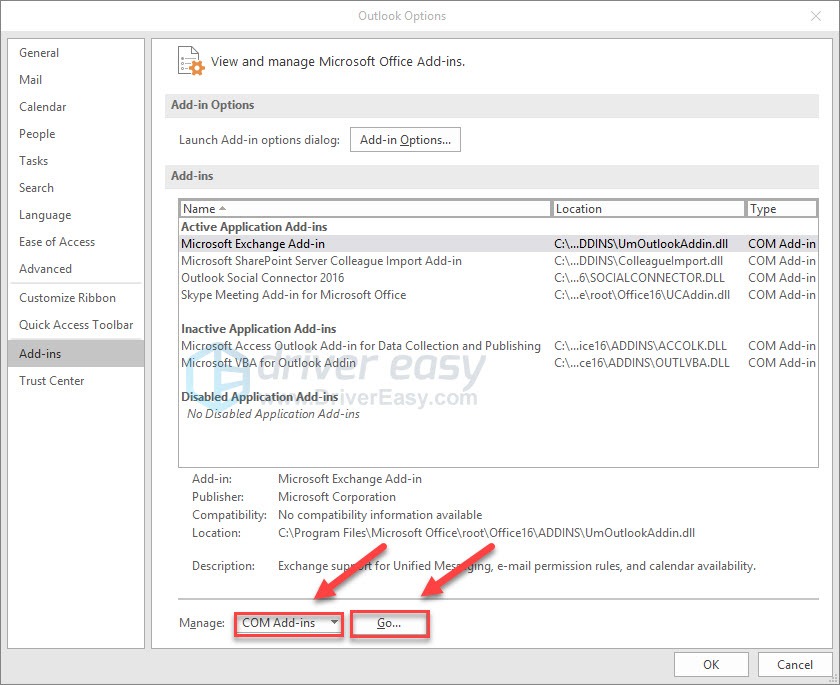Cancel the Outlook Options dialog
This screenshot has height=685, width=840.
tap(793, 663)
